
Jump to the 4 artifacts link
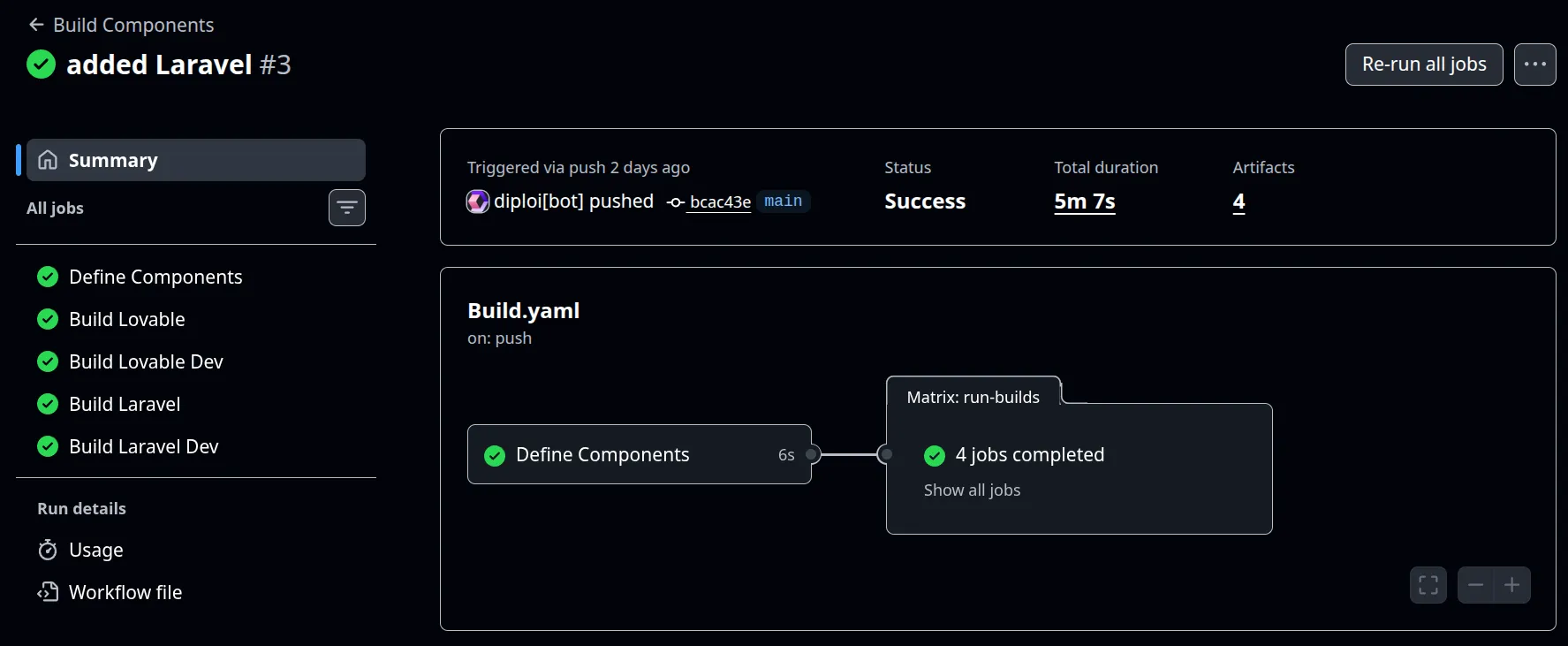[x=1239, y=201]
